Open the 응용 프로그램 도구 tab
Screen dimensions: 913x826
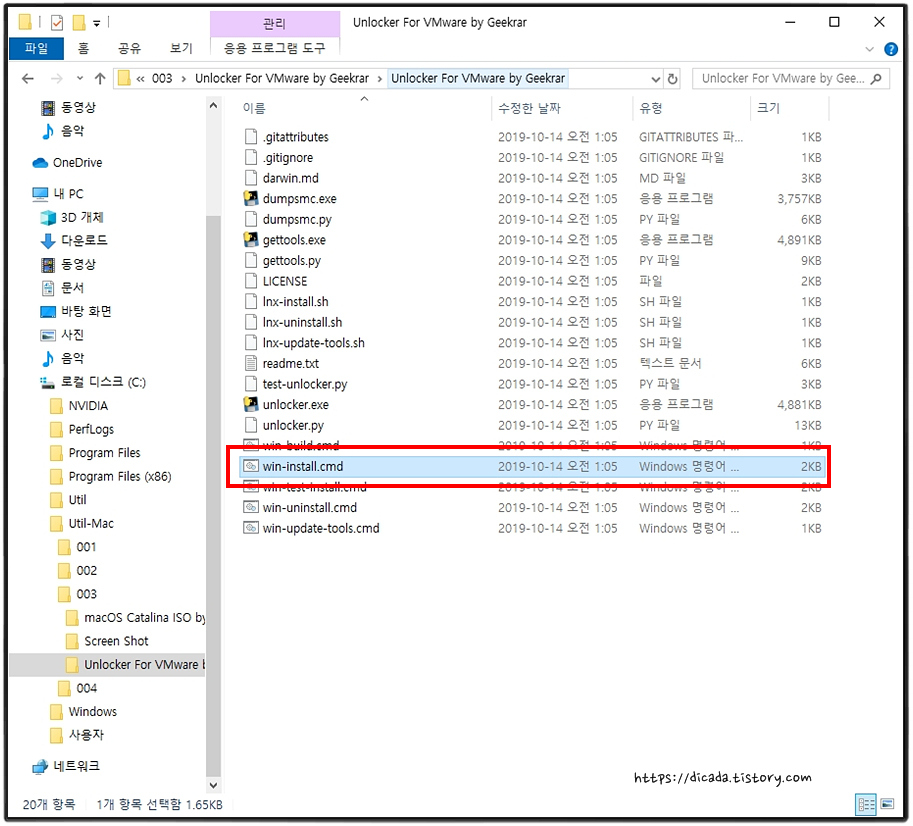(x=274, y=48)
